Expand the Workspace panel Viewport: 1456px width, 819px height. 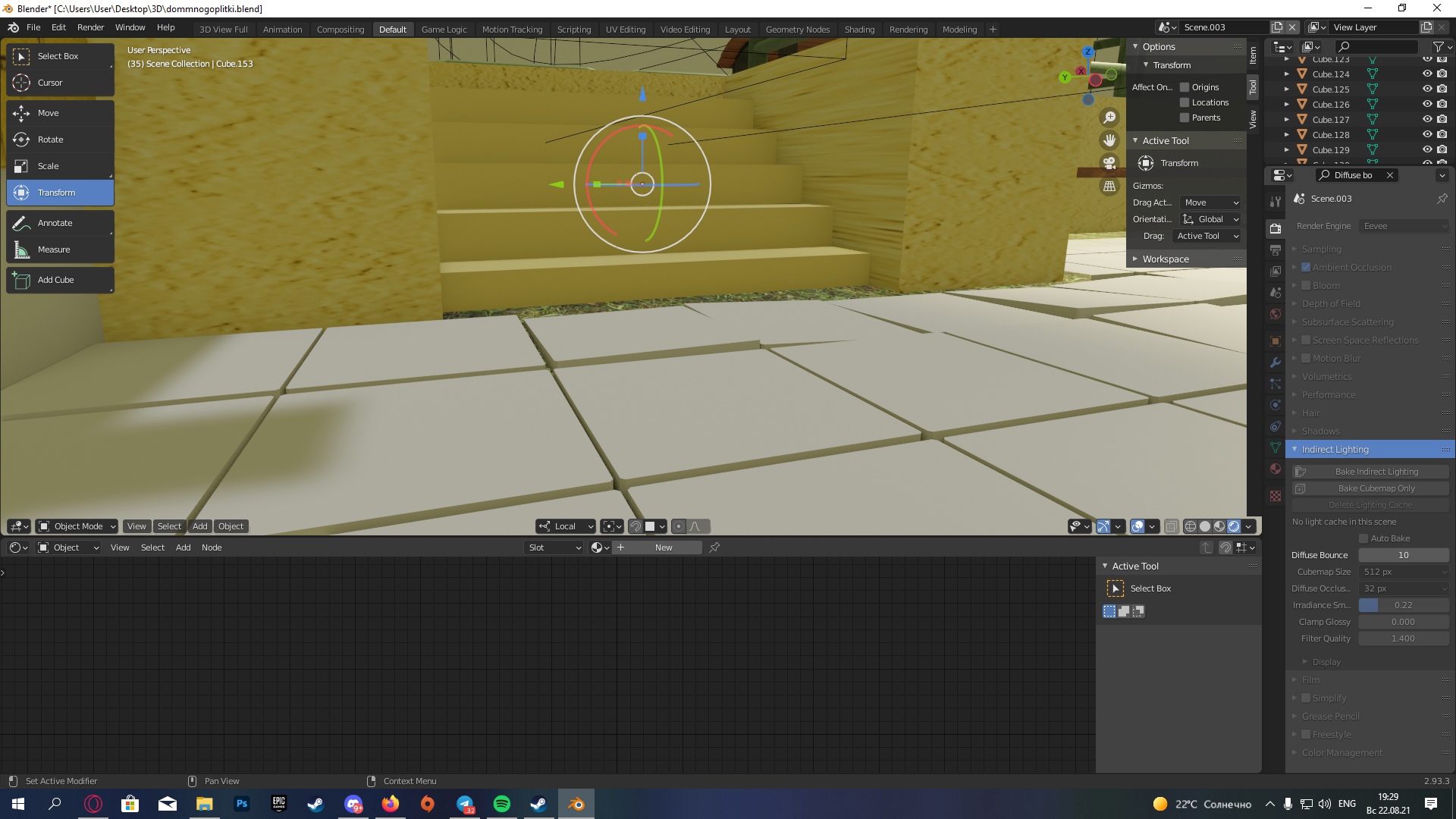click(1166, 259)
